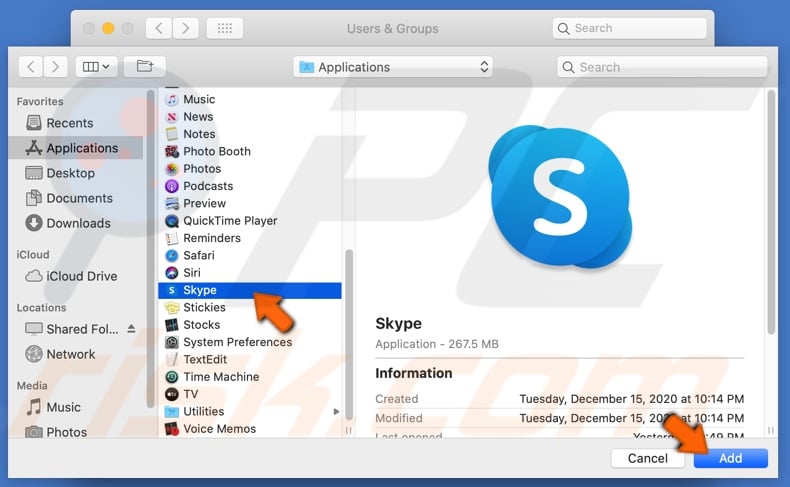Click the file dialog Search field

662,67
